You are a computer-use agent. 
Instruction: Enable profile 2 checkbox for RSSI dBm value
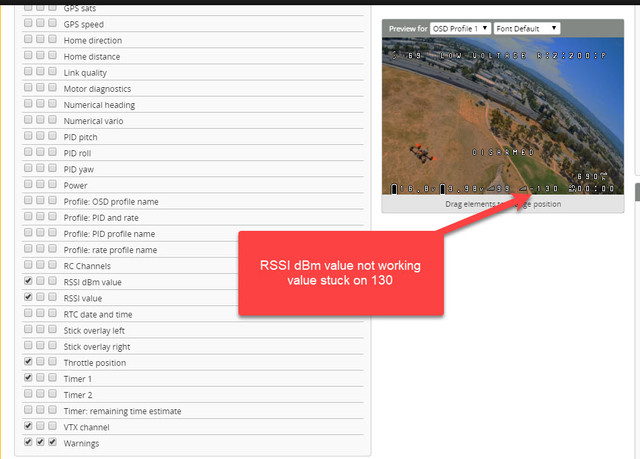point(40,280)
